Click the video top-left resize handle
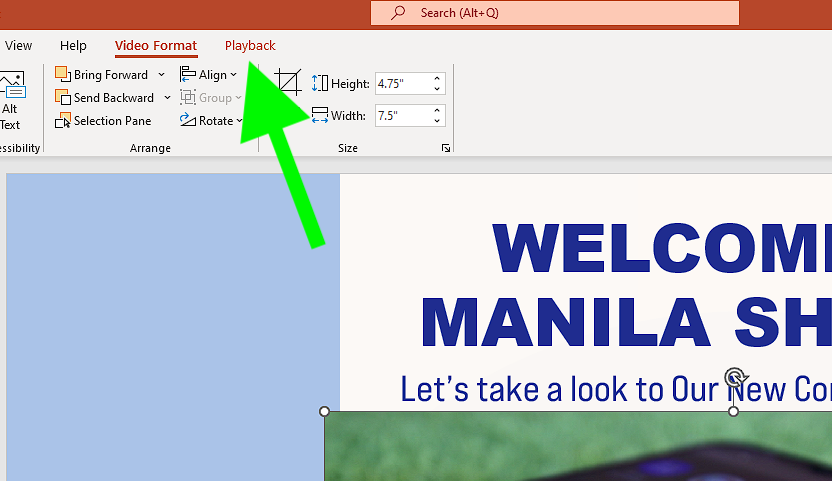Viewport: 832px width, 481px height. click(x=324, y=411)
